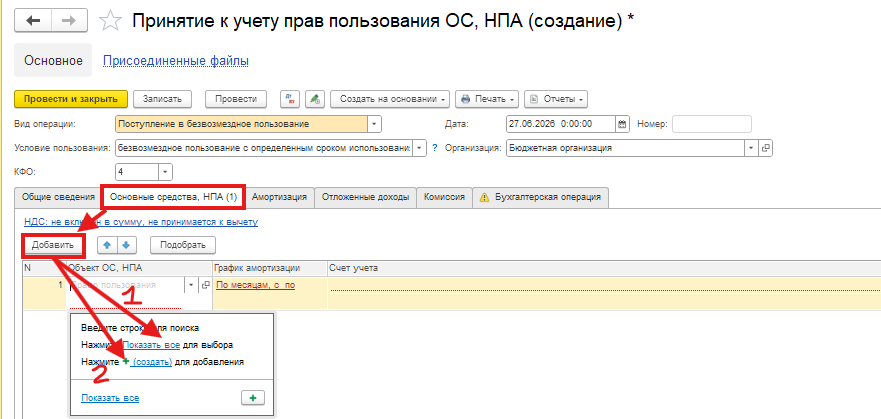This screenshot has height=419, width=881.
Task: Click the Объект ОС, НПА input cell
Action: pos(126,285)
